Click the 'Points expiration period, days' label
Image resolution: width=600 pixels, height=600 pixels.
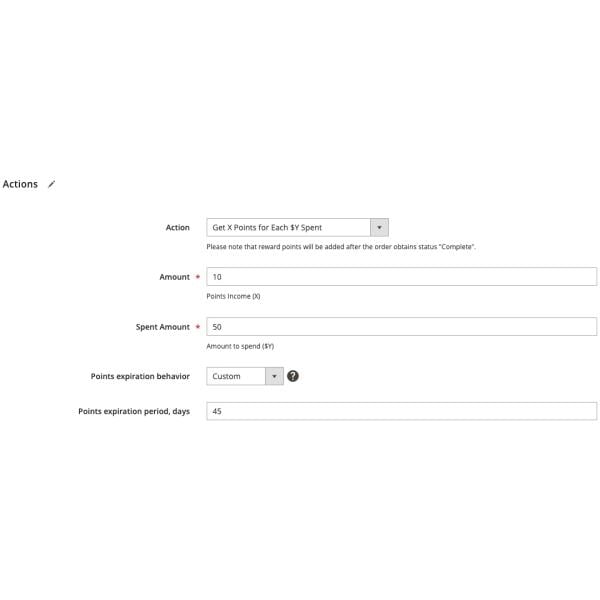click(134, 411)
